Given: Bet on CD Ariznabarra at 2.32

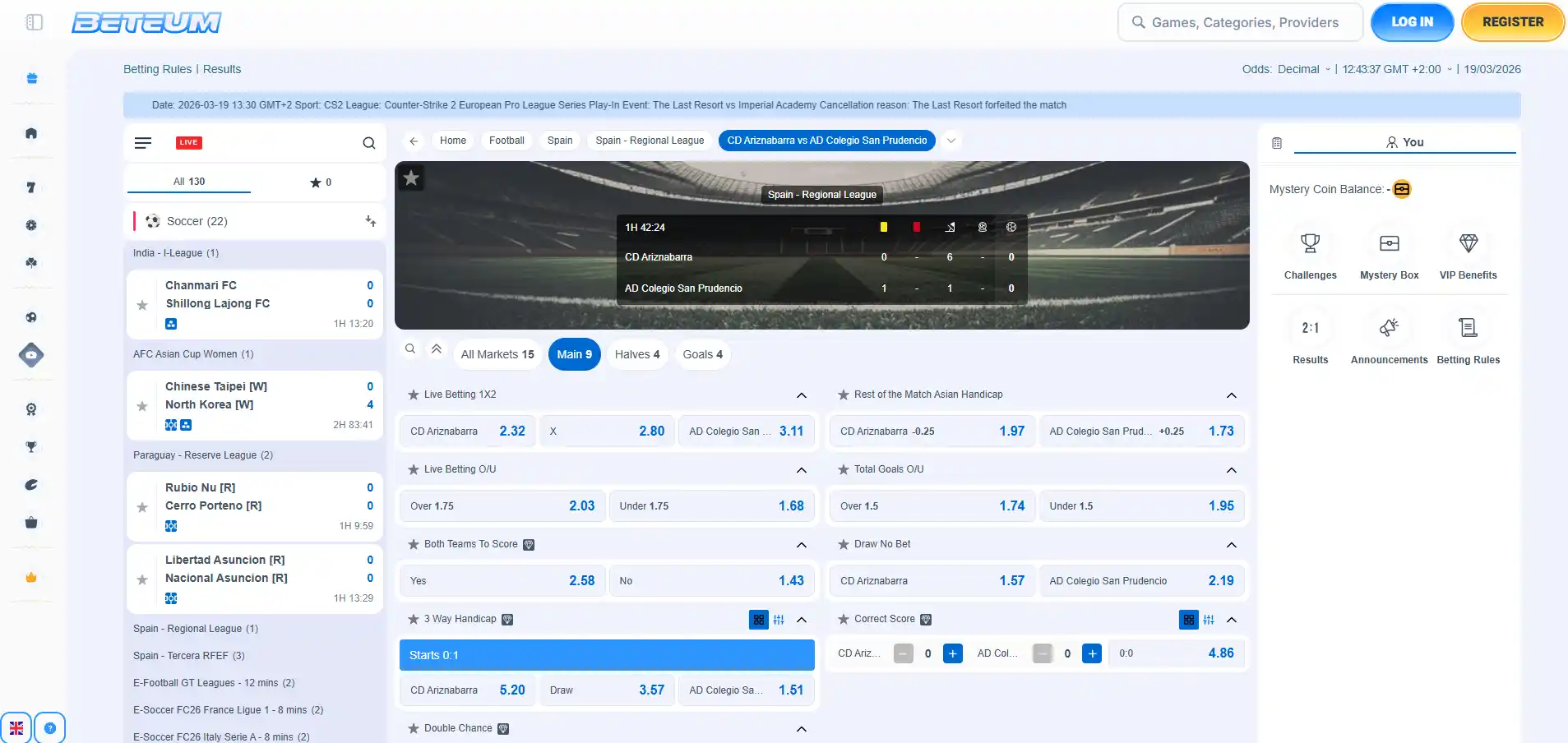Looking at the screenshot, I should (x=468, y=431).
